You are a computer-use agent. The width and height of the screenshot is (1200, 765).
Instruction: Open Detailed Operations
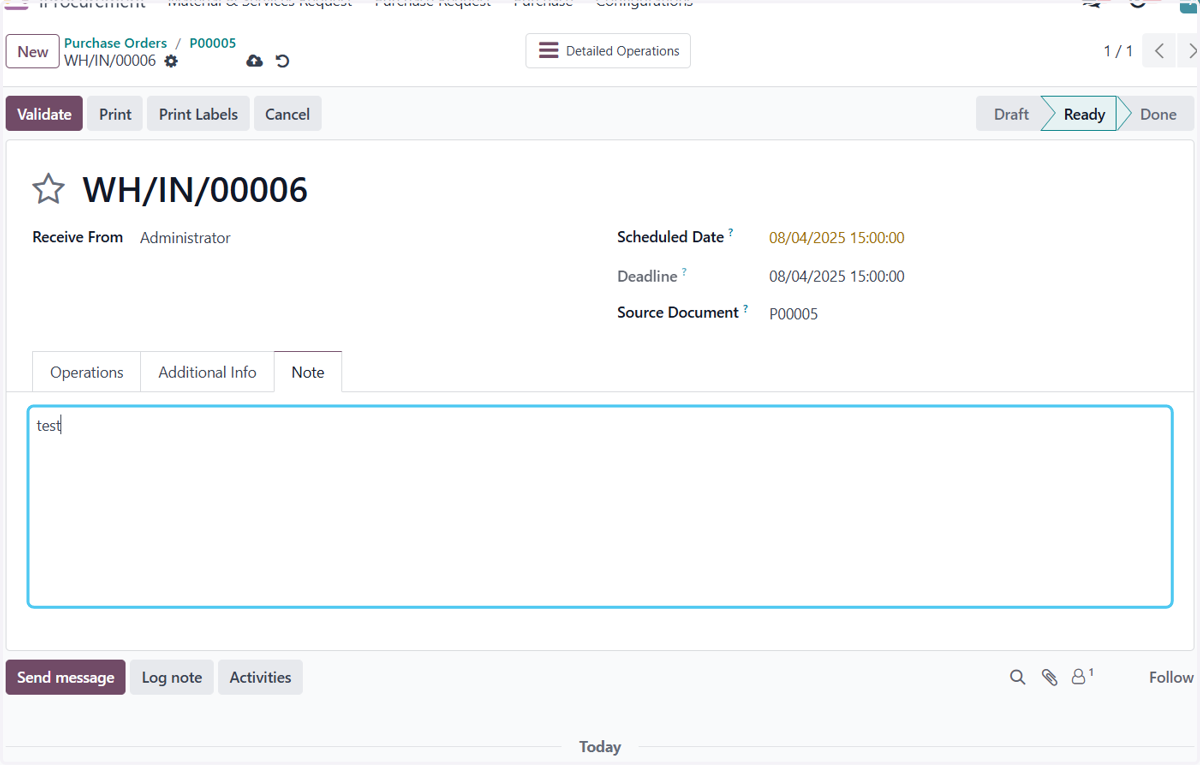[608, 51]
